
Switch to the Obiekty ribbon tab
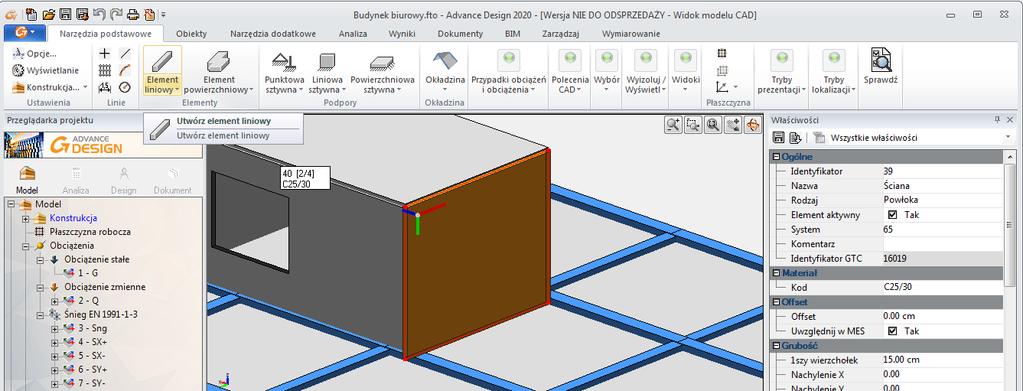pyautogui.click(x=191, y=34)
